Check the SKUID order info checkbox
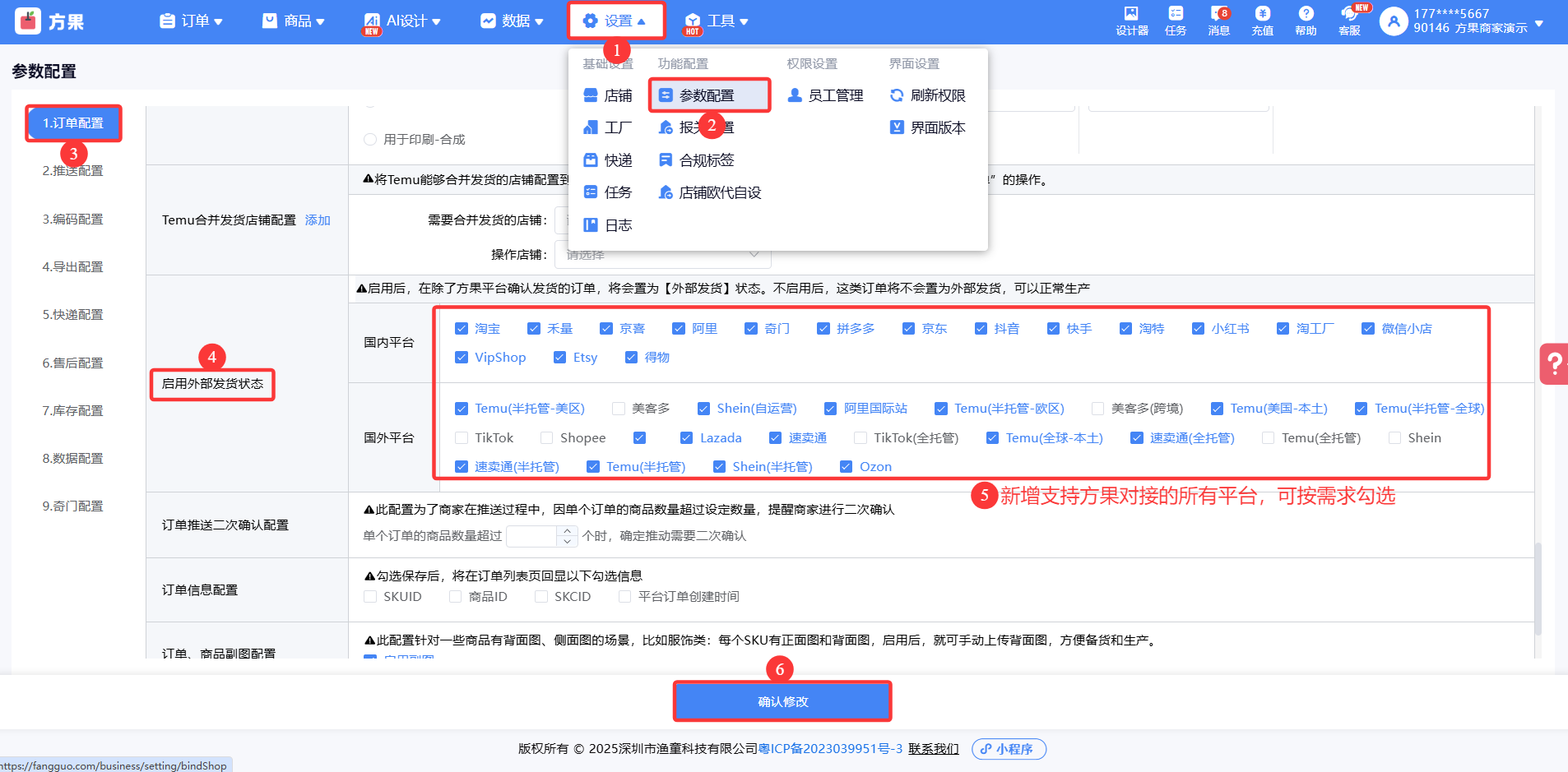This screenshot has height=772, width=1568. [x=370, y=597]
